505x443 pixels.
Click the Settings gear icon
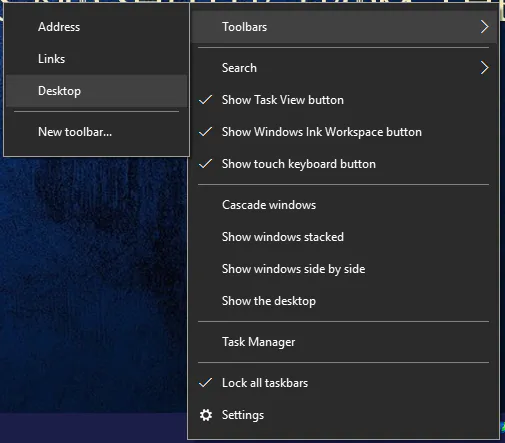(206, 415)
